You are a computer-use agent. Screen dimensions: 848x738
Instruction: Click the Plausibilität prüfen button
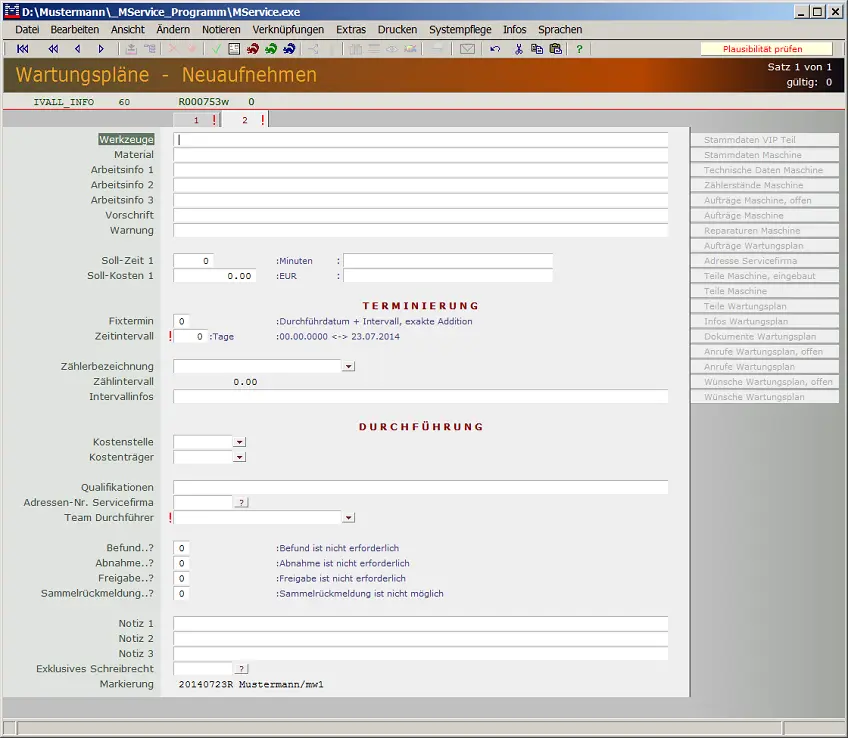(763, 49)
